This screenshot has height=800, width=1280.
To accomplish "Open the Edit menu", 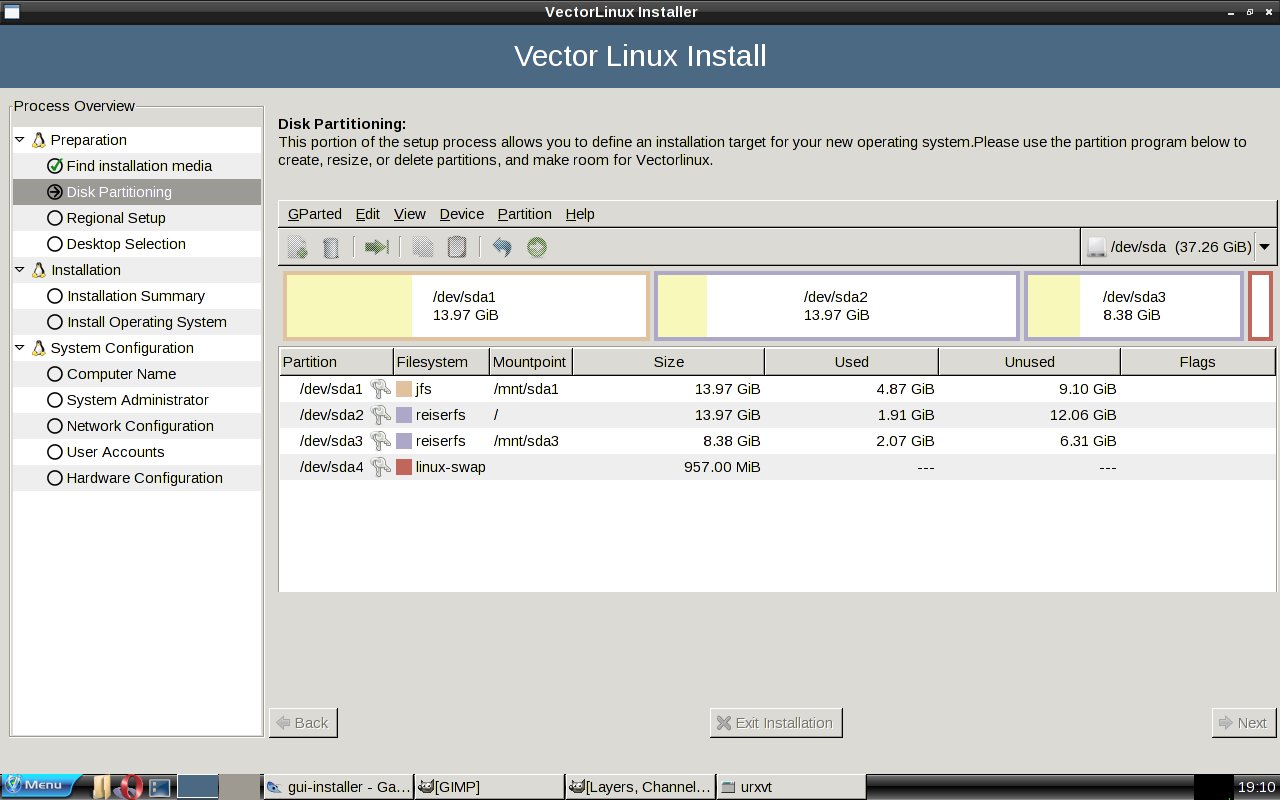I will pyautogui.click(x=368, y=214).
